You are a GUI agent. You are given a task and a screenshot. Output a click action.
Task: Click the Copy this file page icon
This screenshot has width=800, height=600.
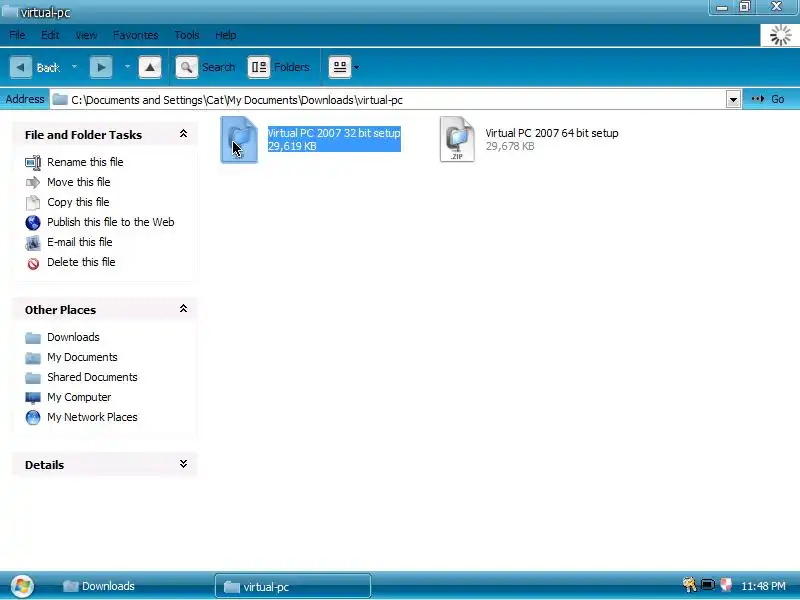tap(33, 203)
